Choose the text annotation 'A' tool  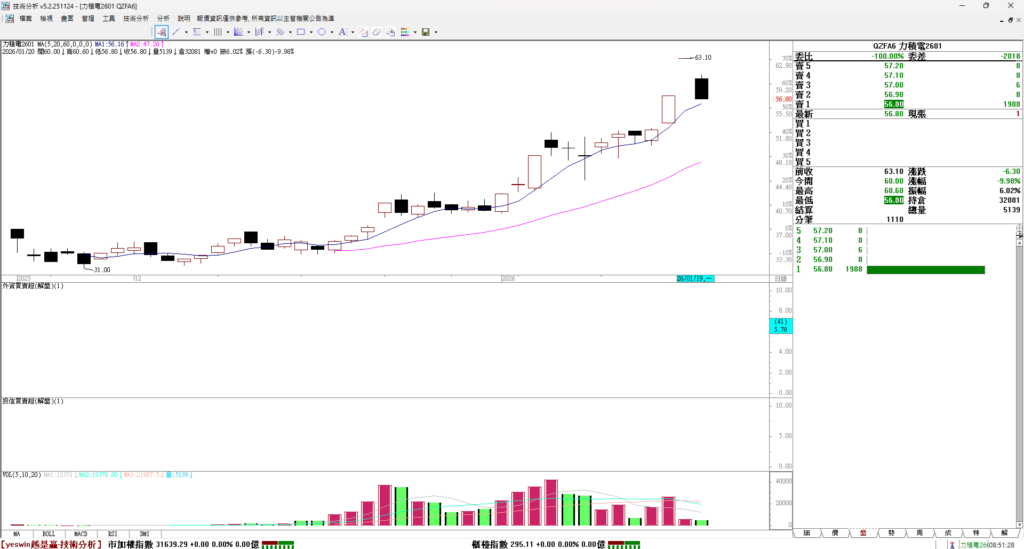[x=342, y=32]
